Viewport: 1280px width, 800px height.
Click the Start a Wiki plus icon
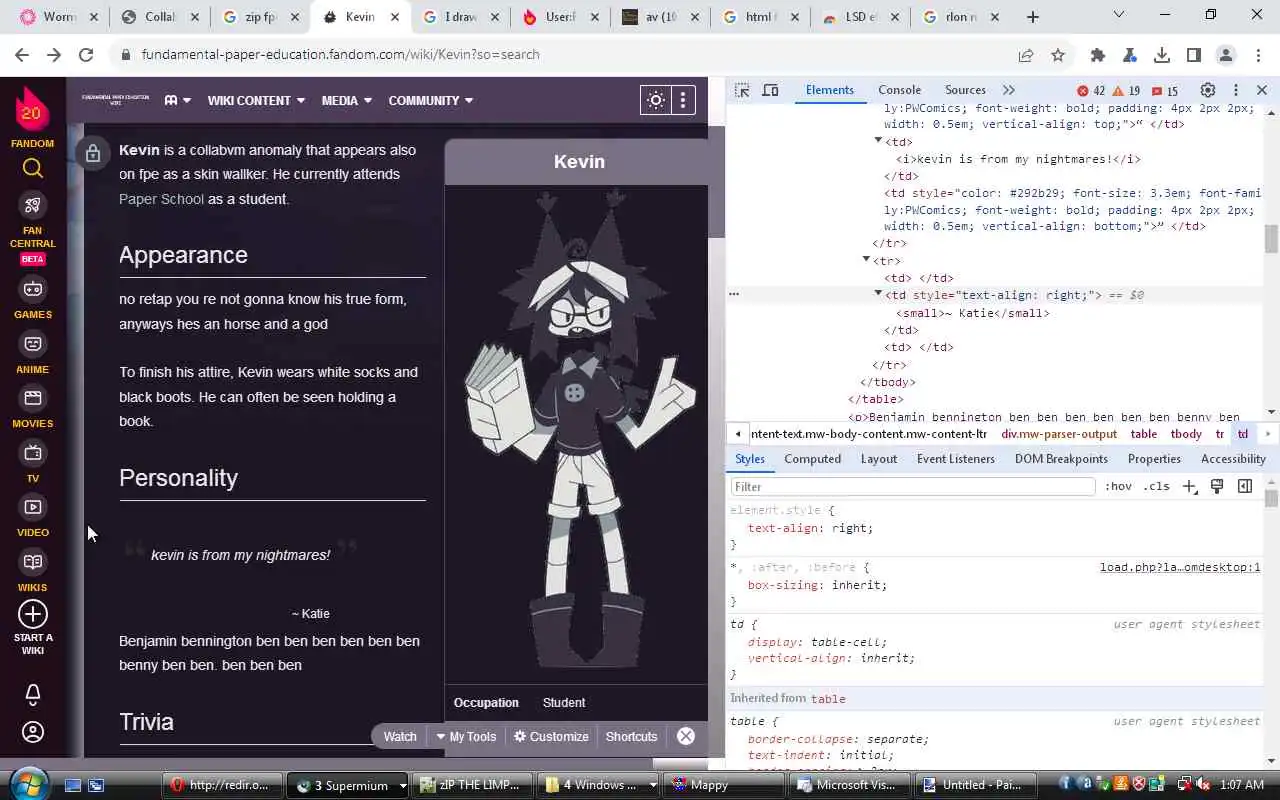33,614
